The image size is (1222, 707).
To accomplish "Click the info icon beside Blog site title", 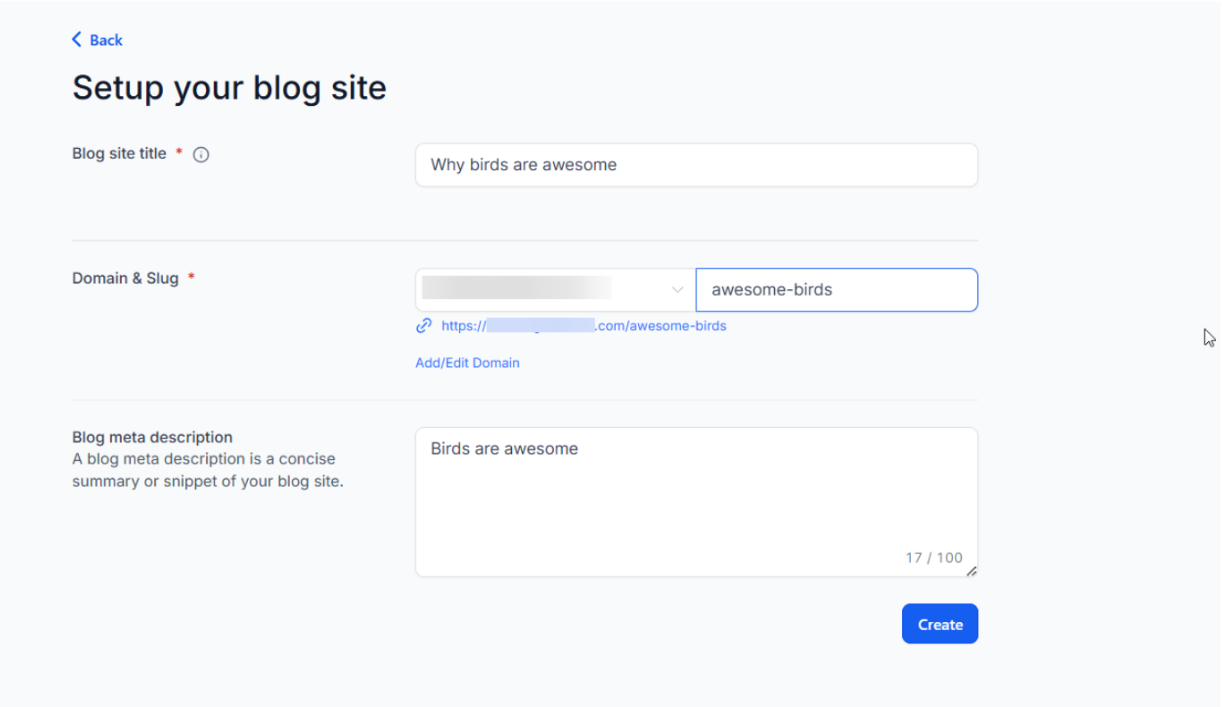I will pyautogui.click(x=201, y=155).
